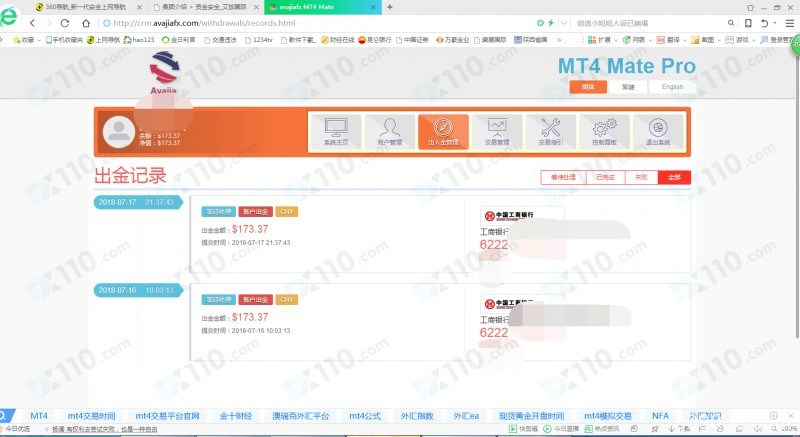Click the 今日优选 status bar item
The width and height of the screenshot is (800, 437).
coord(17,429)
